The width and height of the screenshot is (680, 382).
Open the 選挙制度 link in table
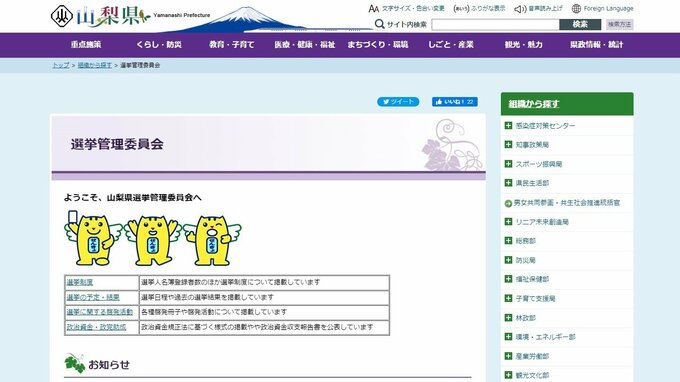(x=80, y=282)
